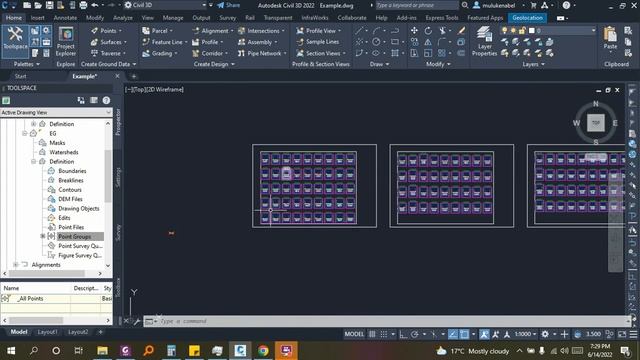The height and width of the screenshot is (360, 640).
Task: Click the Feature Line button
Action: (164, 42)
